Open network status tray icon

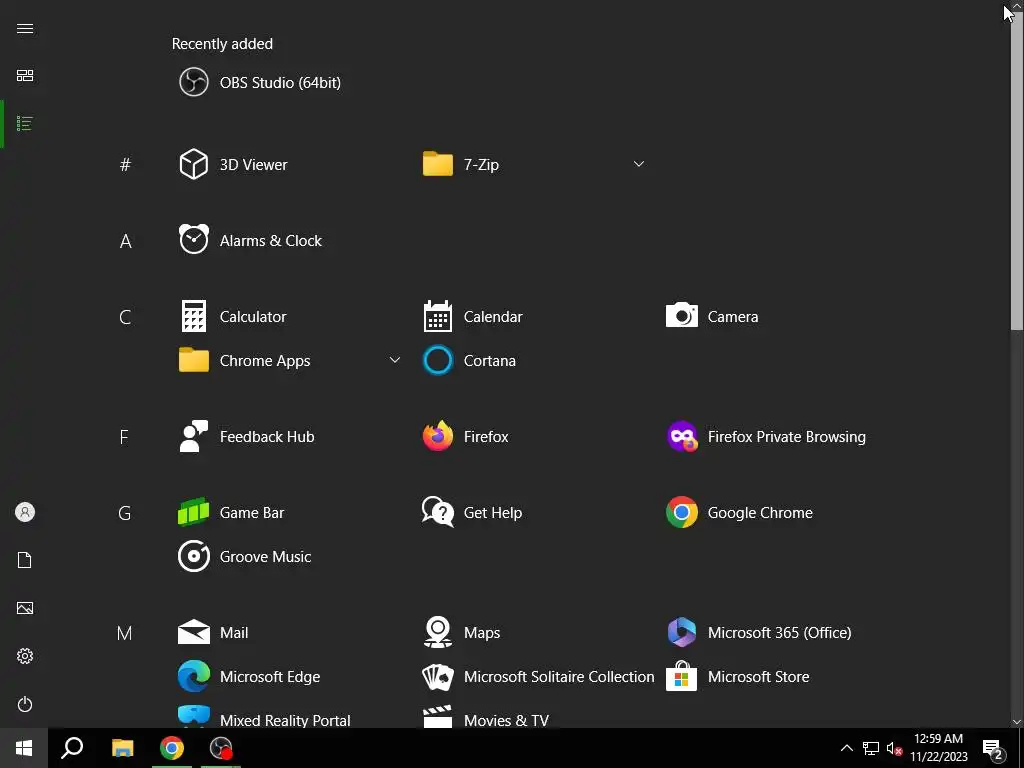[x=871, y=748]
